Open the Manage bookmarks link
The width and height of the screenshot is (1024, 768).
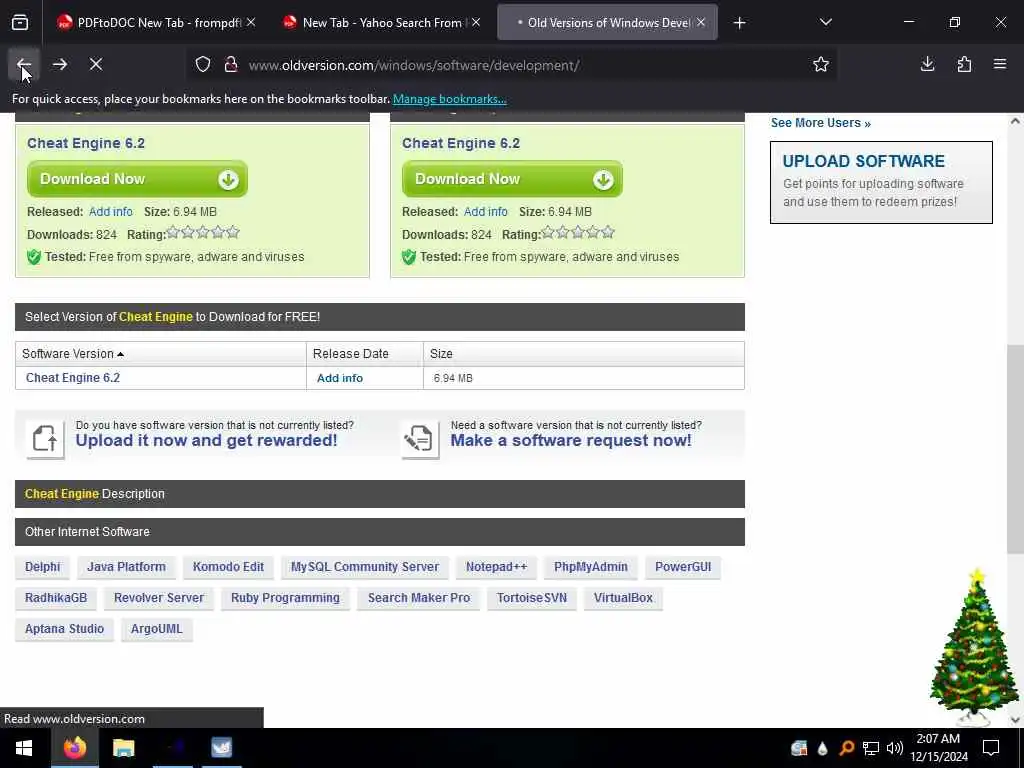(449, 99)
